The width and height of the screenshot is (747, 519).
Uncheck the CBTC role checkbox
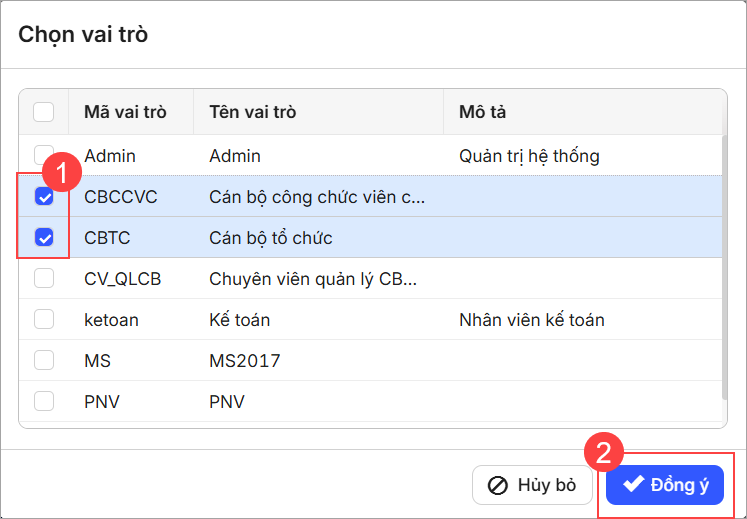(x=44, y=238)
